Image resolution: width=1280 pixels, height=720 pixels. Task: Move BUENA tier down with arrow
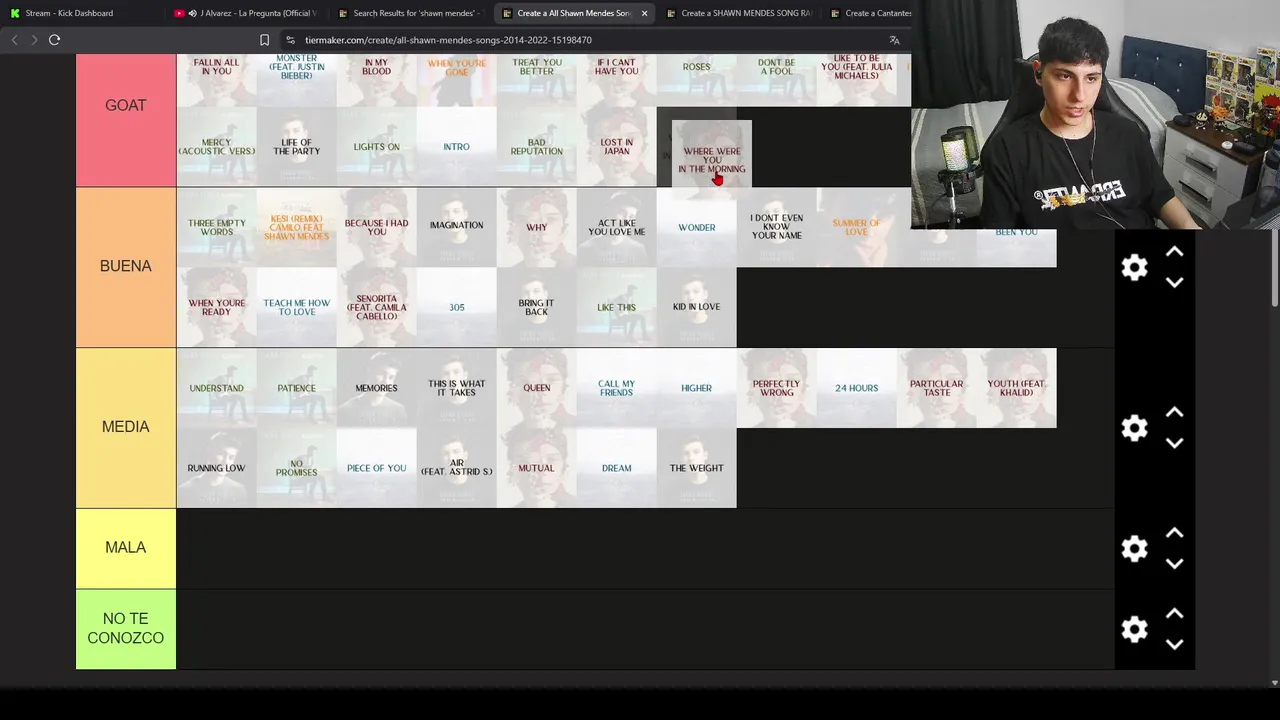coord(1174,283)
